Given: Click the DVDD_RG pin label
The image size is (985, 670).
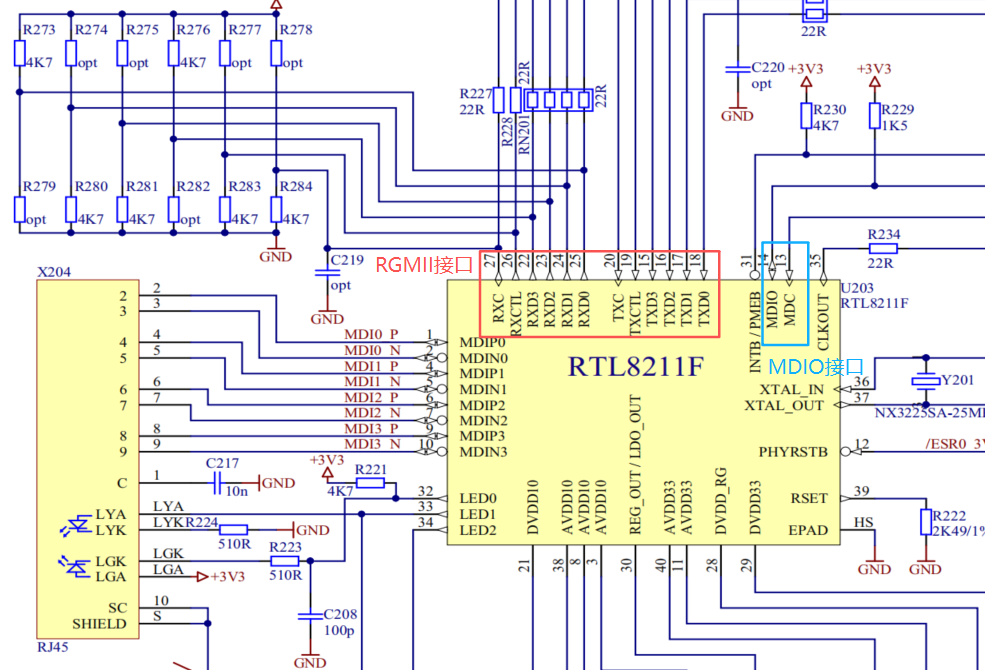Looking at the screenshot, I should (x=720, y=501).
